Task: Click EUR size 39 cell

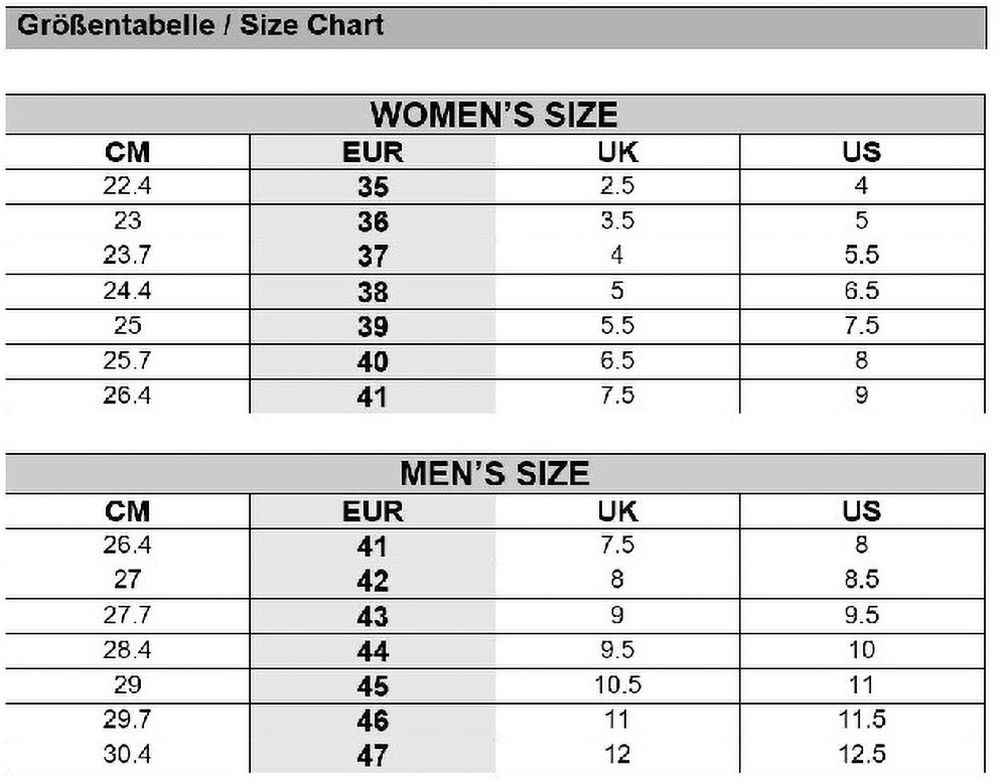Action: (x=372, y=327)
